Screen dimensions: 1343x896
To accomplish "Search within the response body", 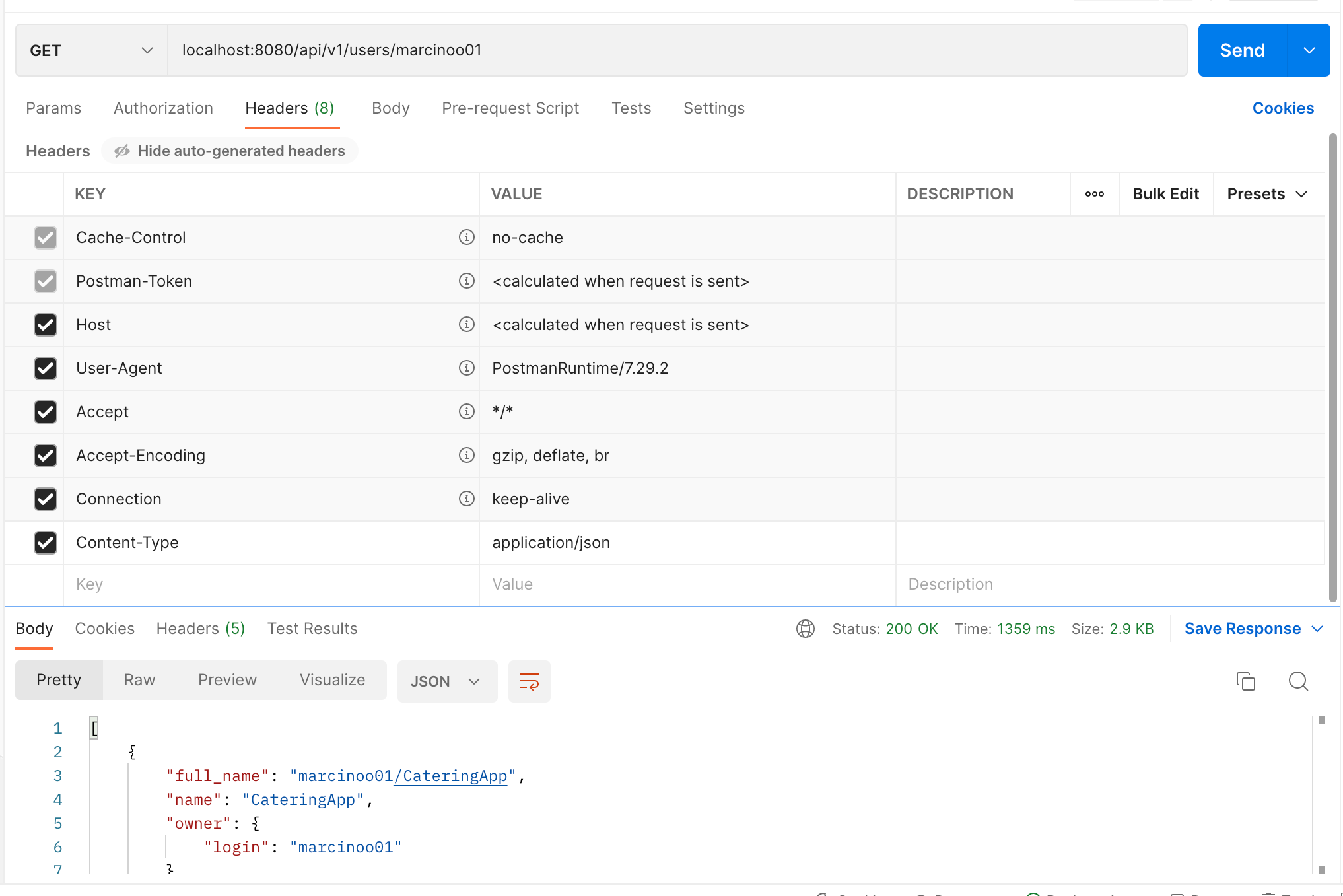I will click(1298, 681).
